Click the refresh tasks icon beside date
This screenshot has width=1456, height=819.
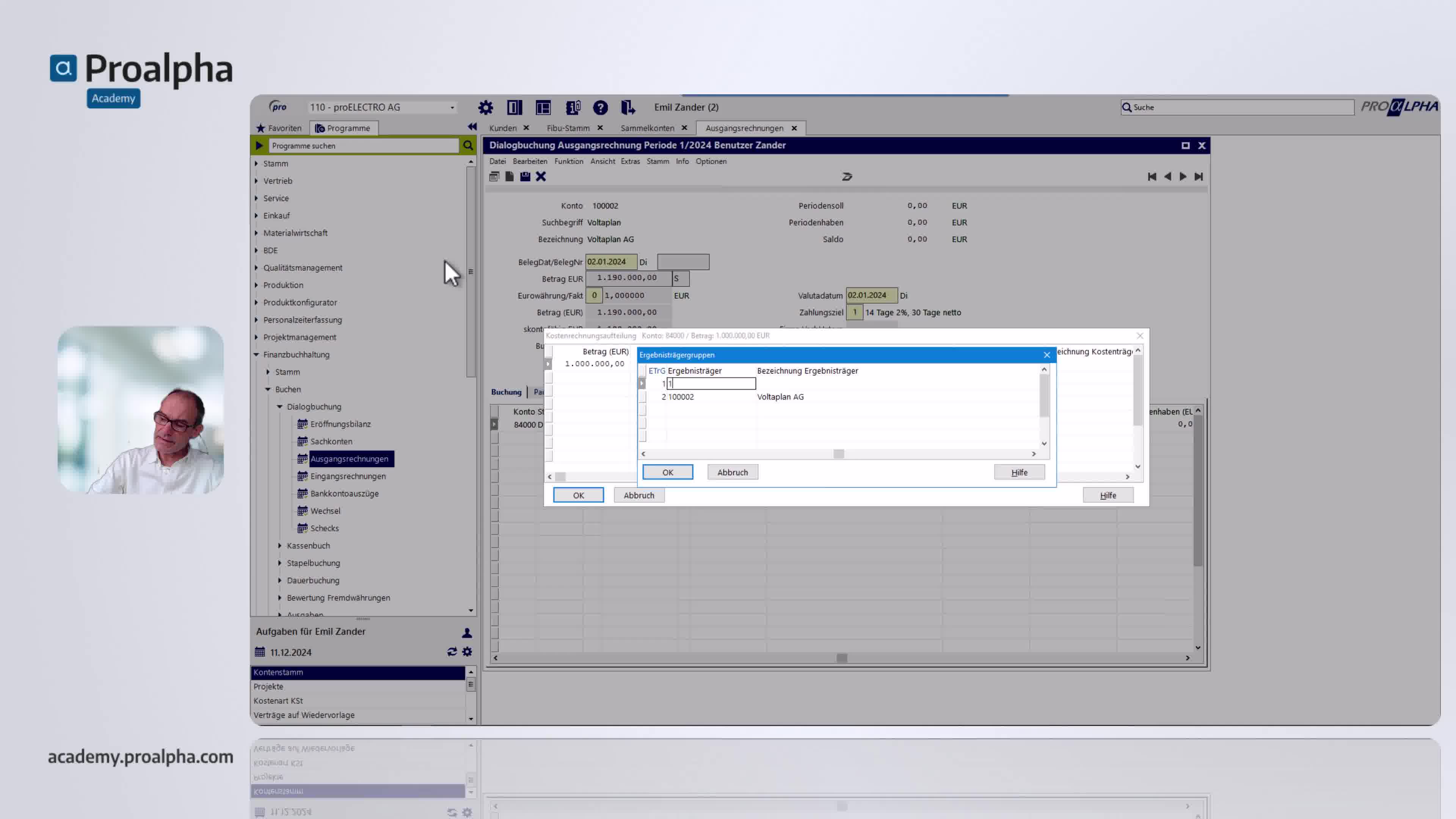click(452, 652)
